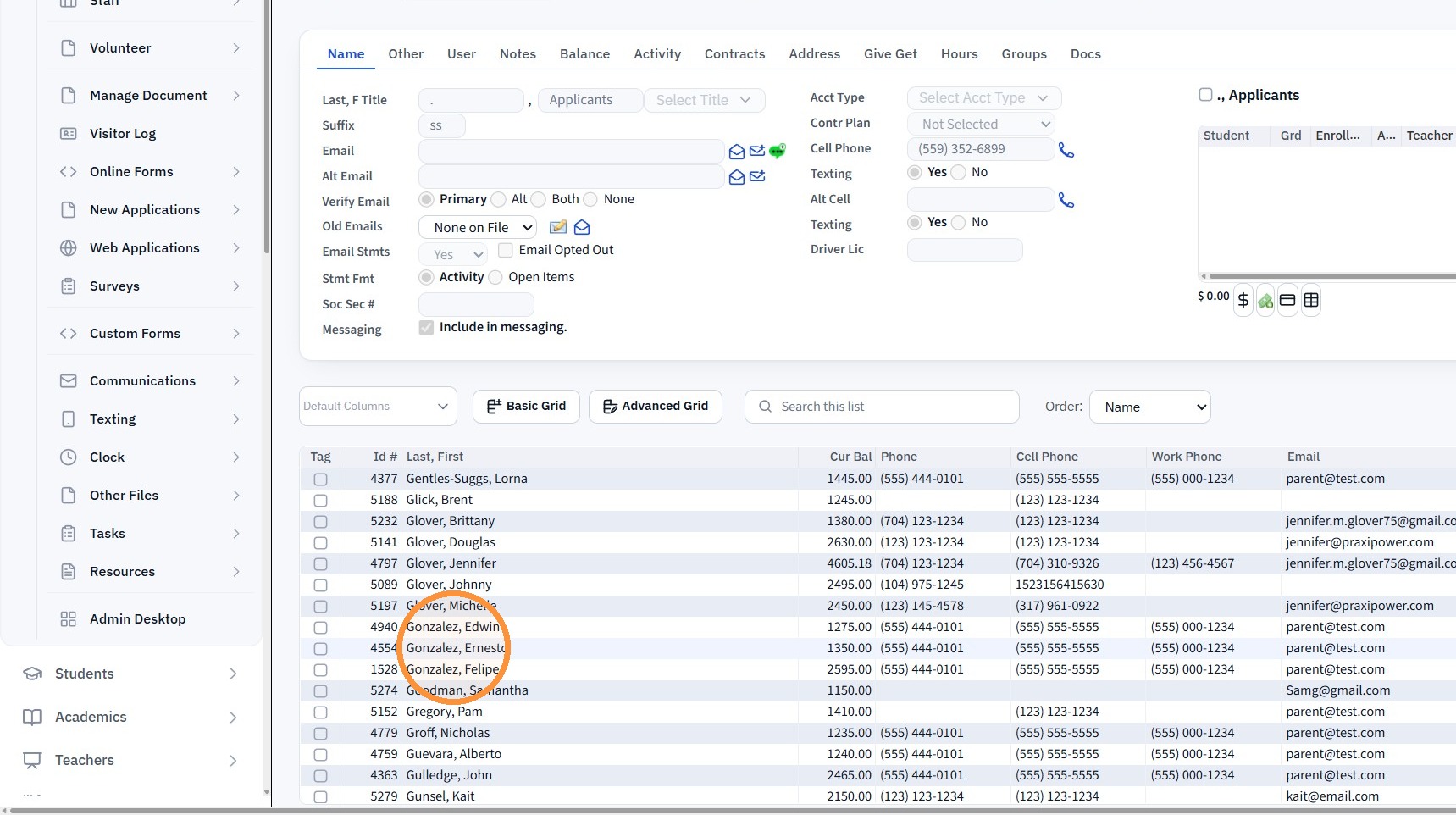1456x815 pixels.
Task: Click the credit card icon button
Action: pos(1287,300)
